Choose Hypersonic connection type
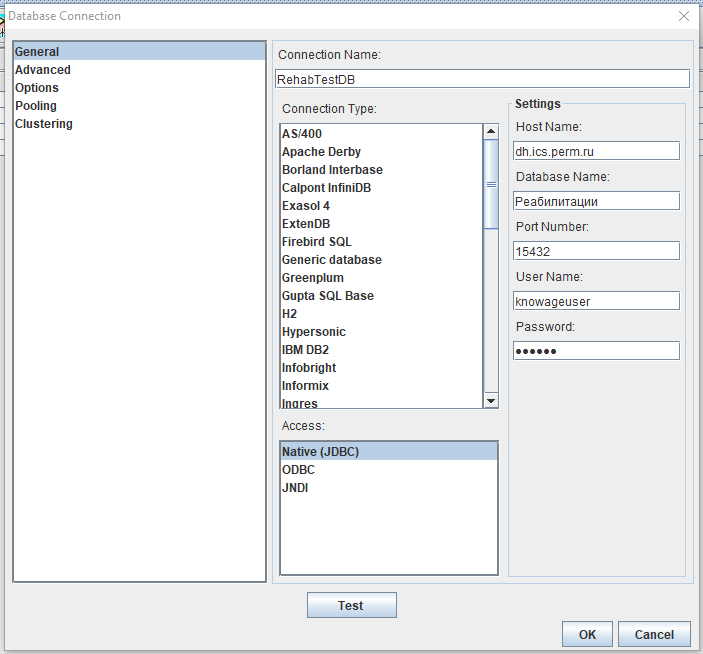The height and width of the screenshot is (654, 703). (382, 331)
